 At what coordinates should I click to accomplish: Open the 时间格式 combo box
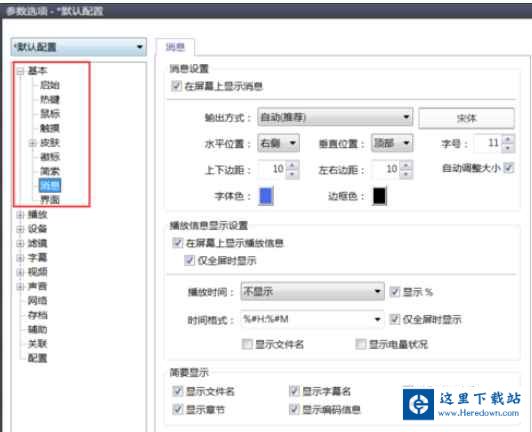point(312,319)
